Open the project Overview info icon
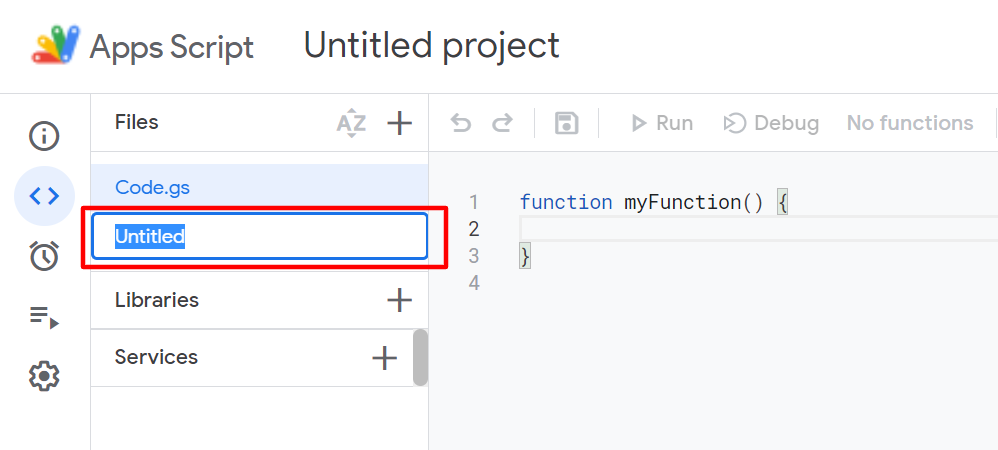This screenshot has height=450, width=998. pyautogui.click(x=45, y=136)
